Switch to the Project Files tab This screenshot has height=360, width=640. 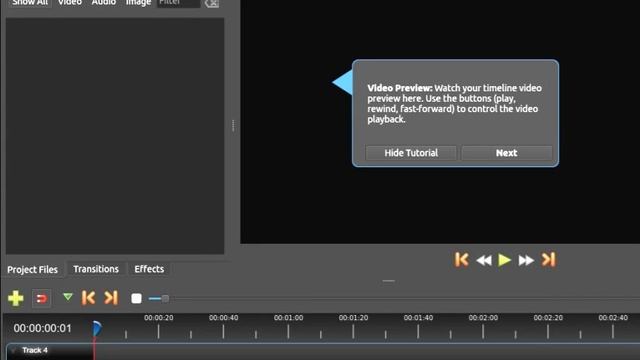click(33, 269)
